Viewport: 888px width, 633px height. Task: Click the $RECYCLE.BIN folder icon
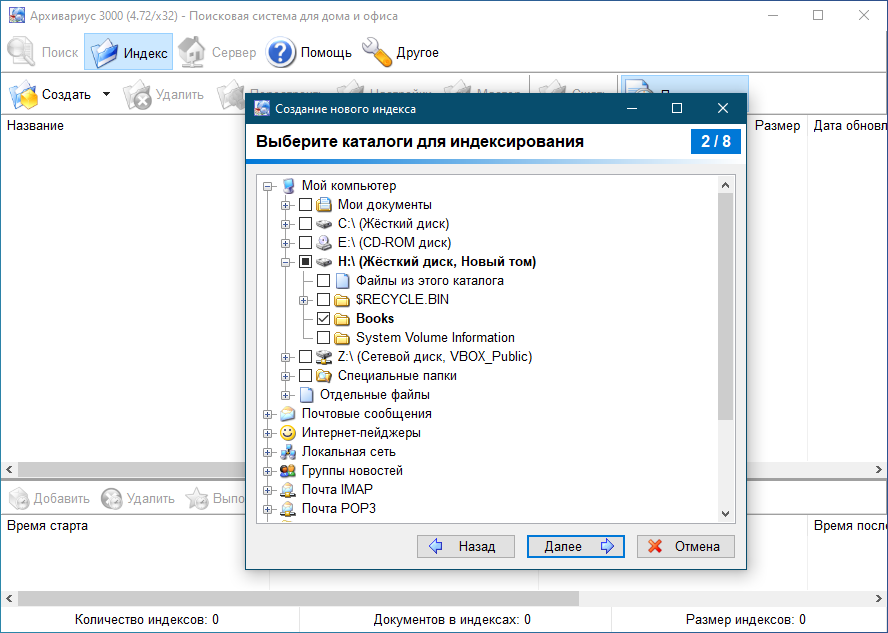tap(341, 300)
